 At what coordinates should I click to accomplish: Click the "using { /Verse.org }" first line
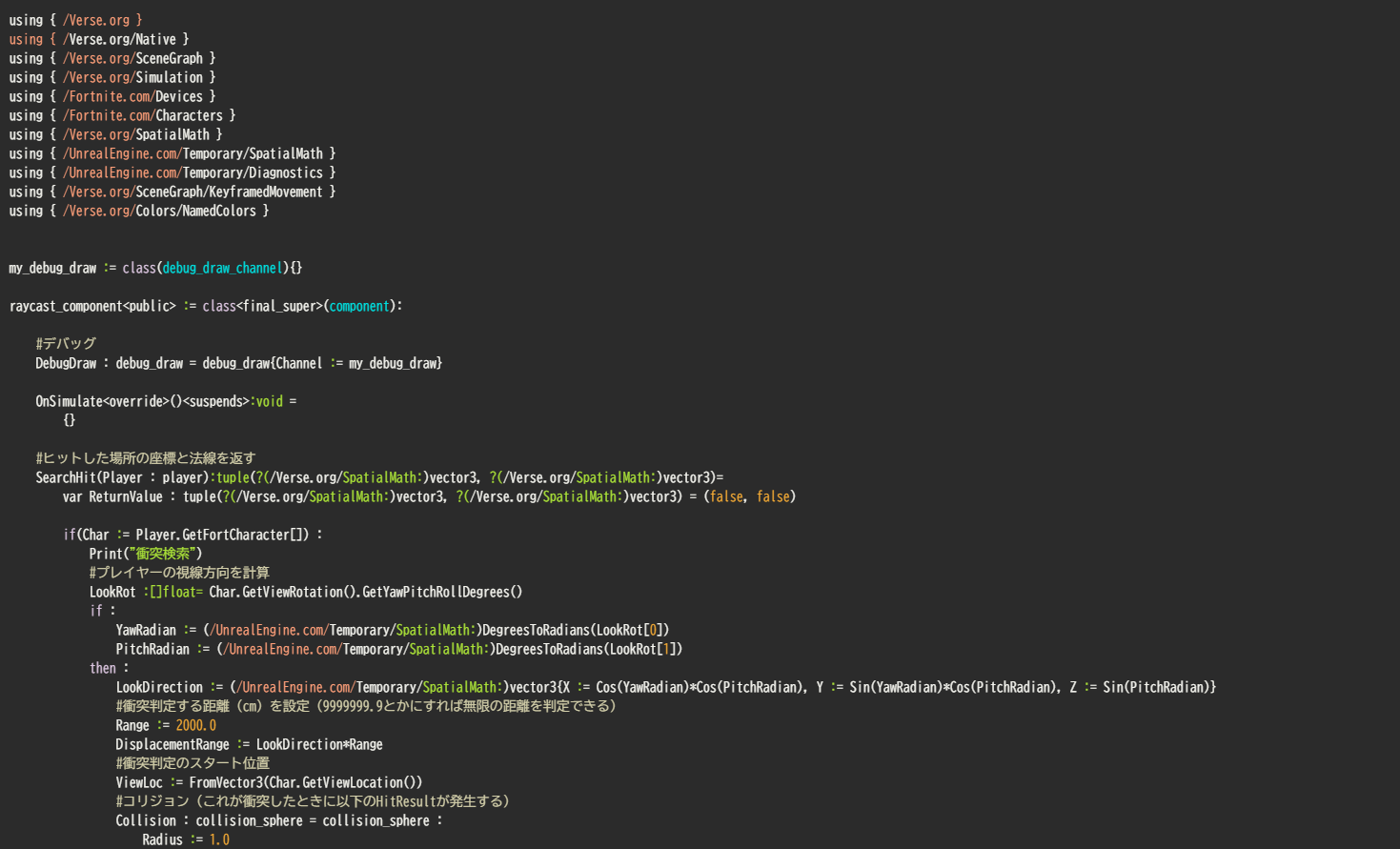[75, 20]
